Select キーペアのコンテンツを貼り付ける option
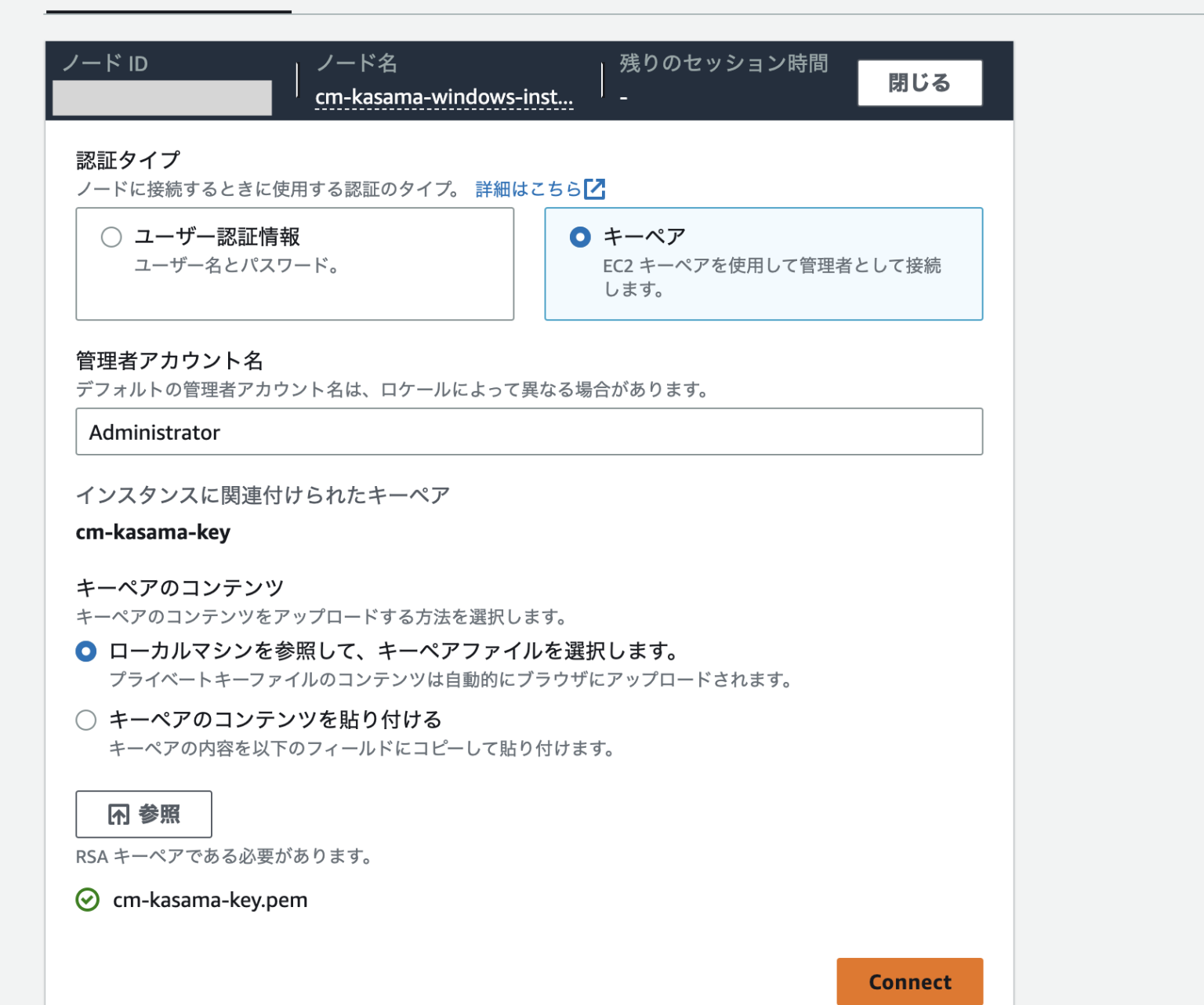1204x1005 pixels. point(85,719)
